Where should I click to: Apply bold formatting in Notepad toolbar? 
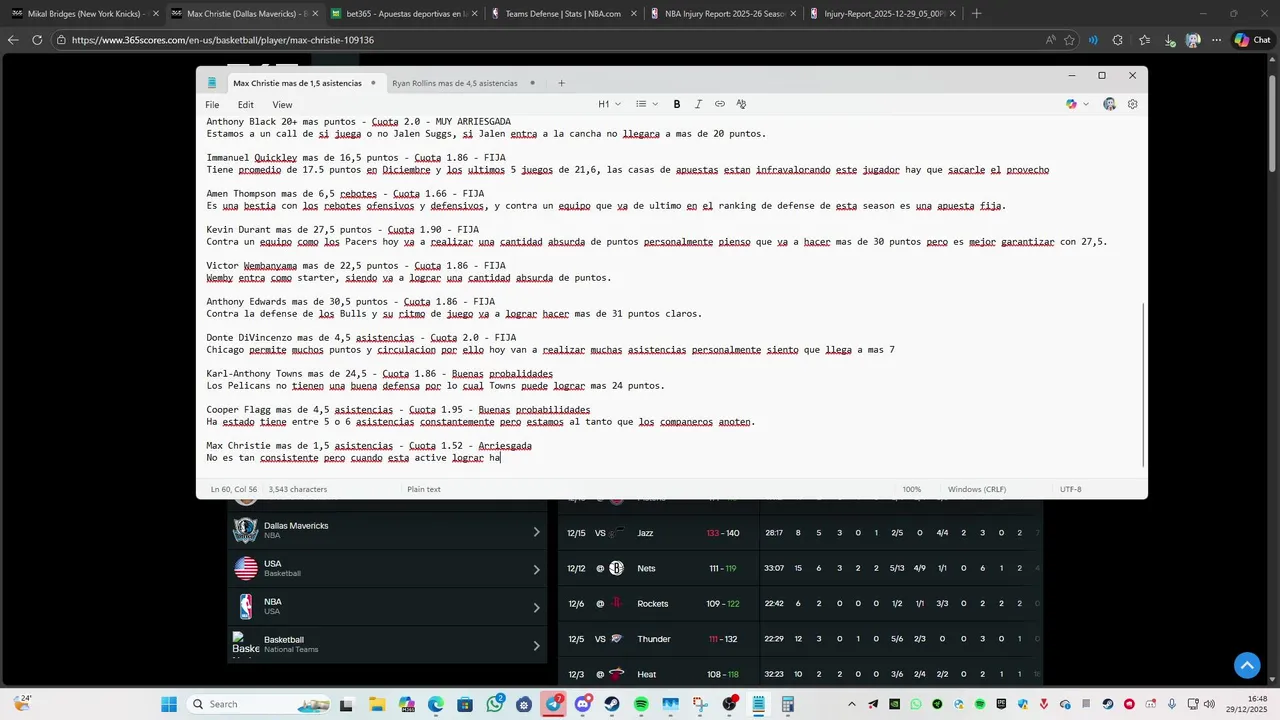[677, 104]
